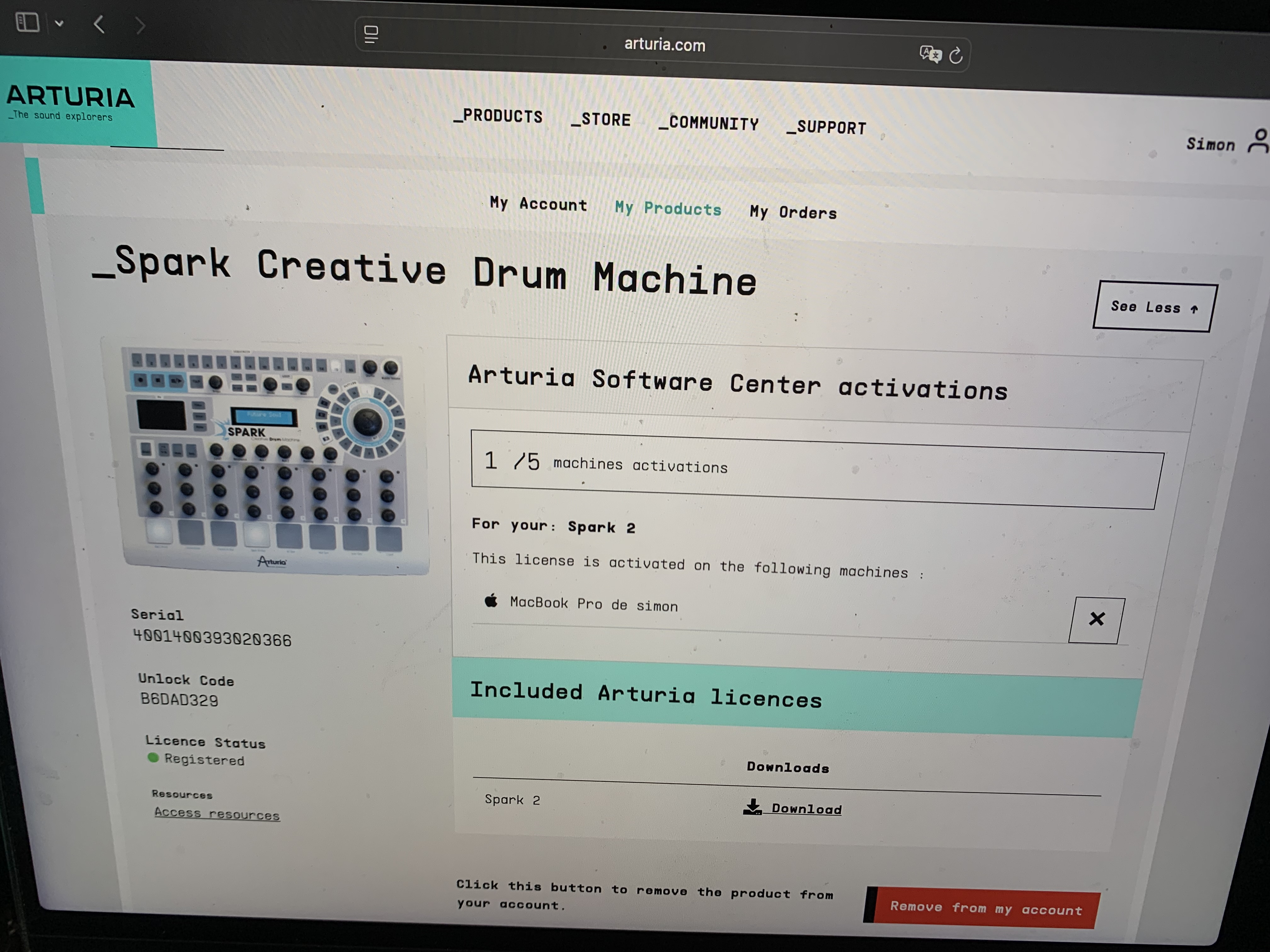
Task: Click the user profile icon
Action: (x=1259, y=141)
